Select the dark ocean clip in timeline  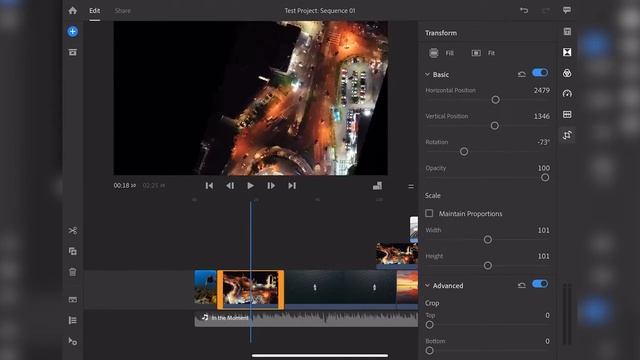tap(340, 289)
